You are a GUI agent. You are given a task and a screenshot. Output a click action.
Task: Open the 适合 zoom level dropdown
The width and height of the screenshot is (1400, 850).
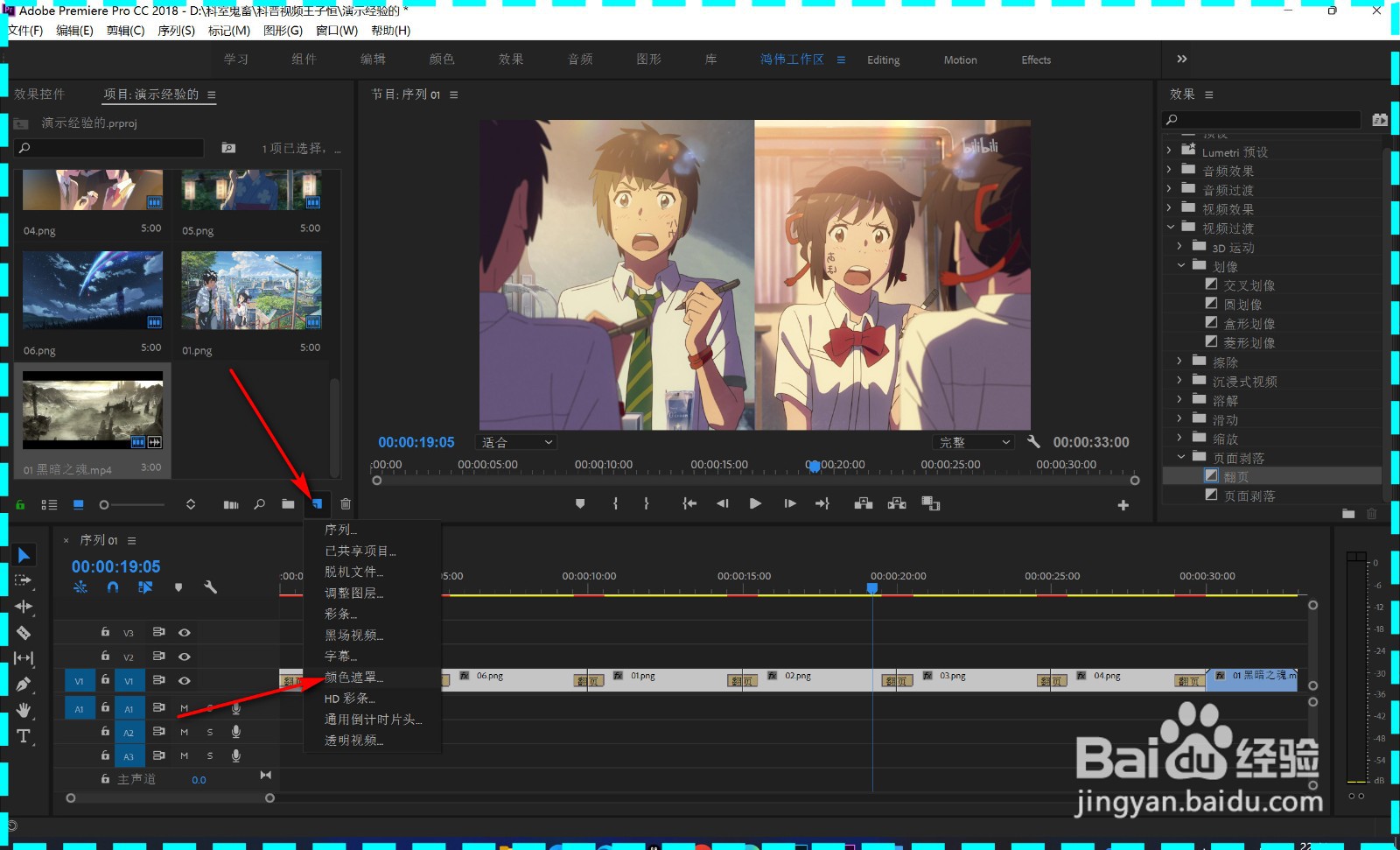516,442
